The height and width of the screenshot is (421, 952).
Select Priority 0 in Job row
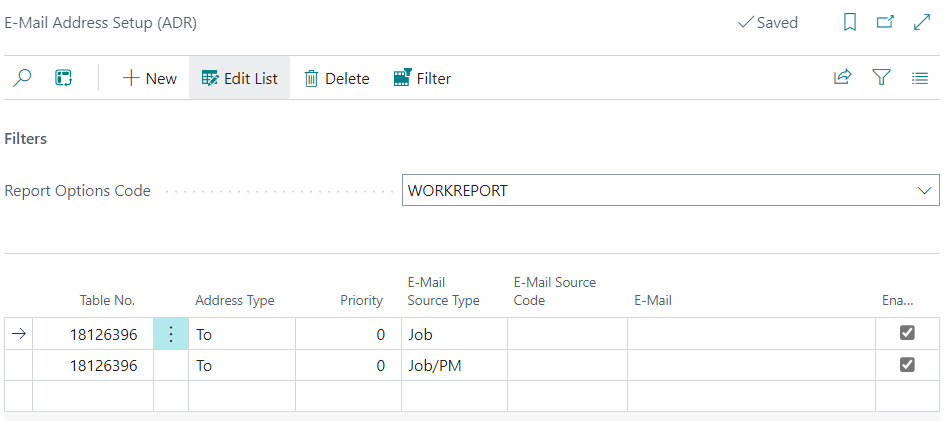[348, 334]
